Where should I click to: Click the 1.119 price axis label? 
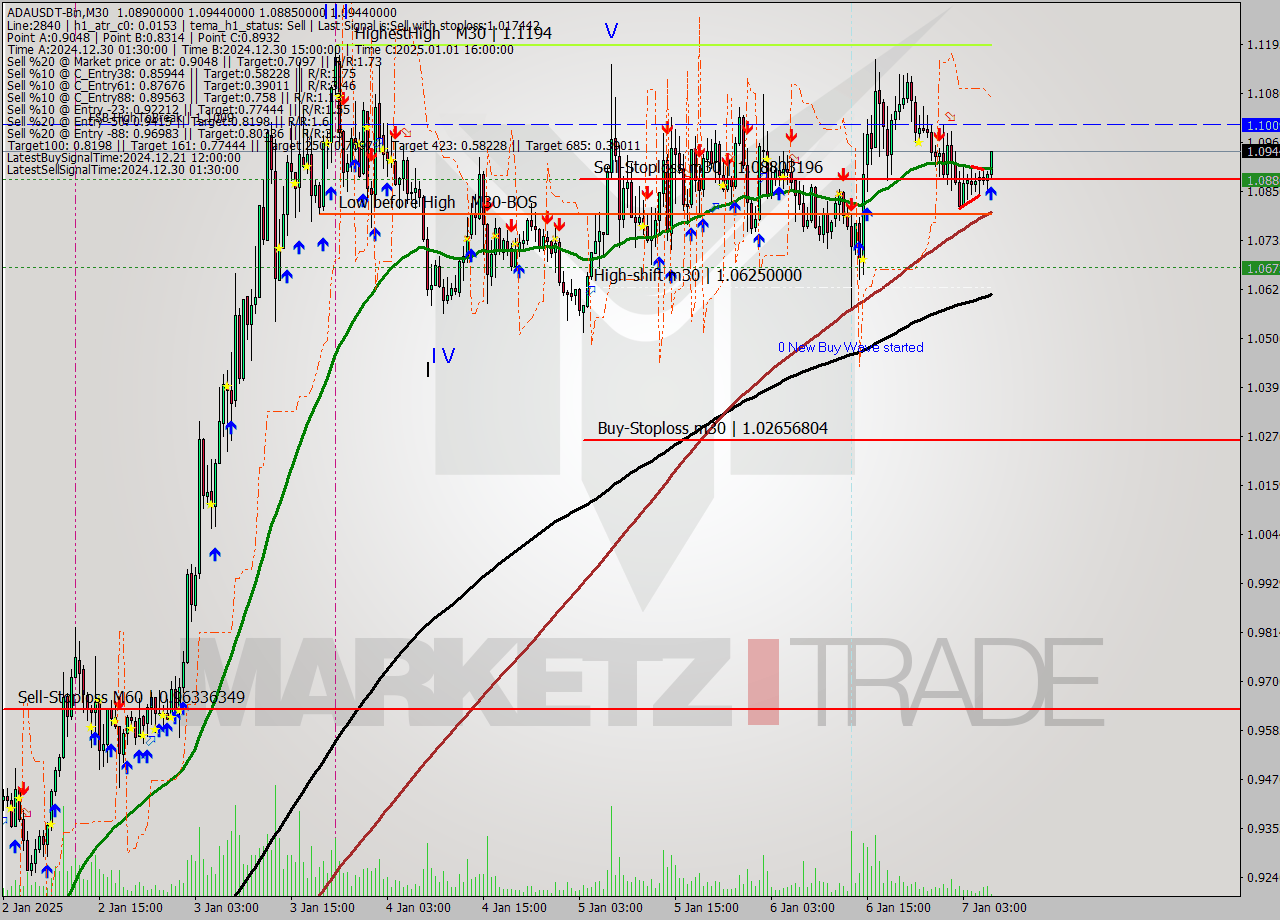(x=1262, y=45)
